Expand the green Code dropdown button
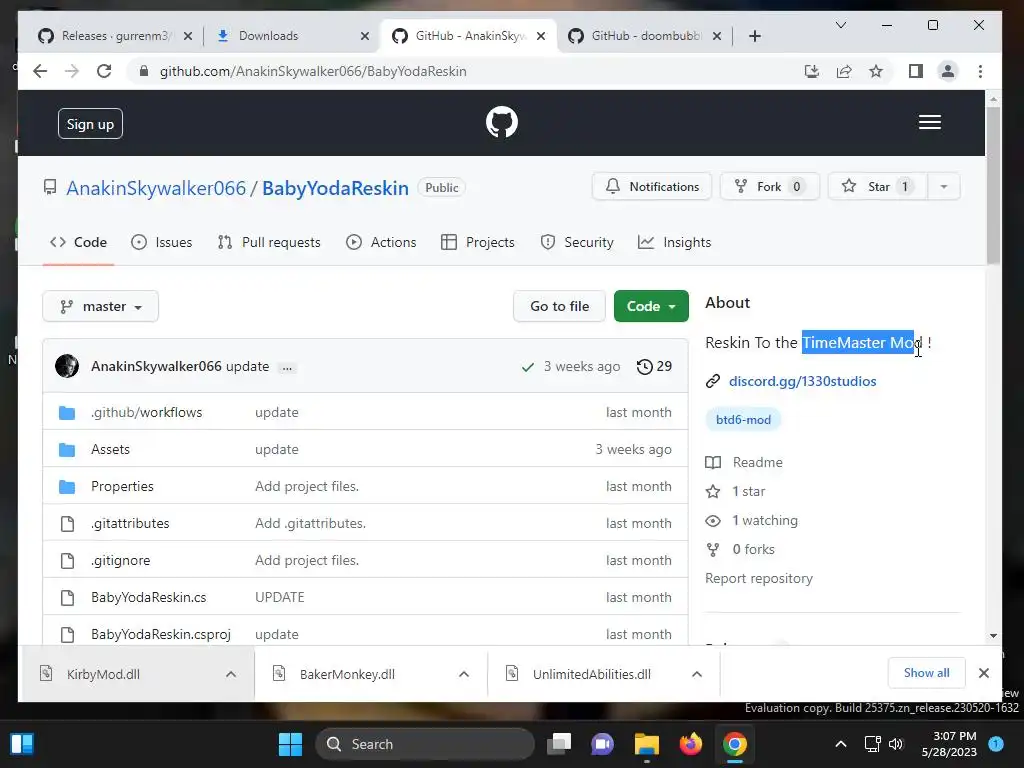Screen dimensions: 1024x768 pyautogui.click(x=650, y=306)
